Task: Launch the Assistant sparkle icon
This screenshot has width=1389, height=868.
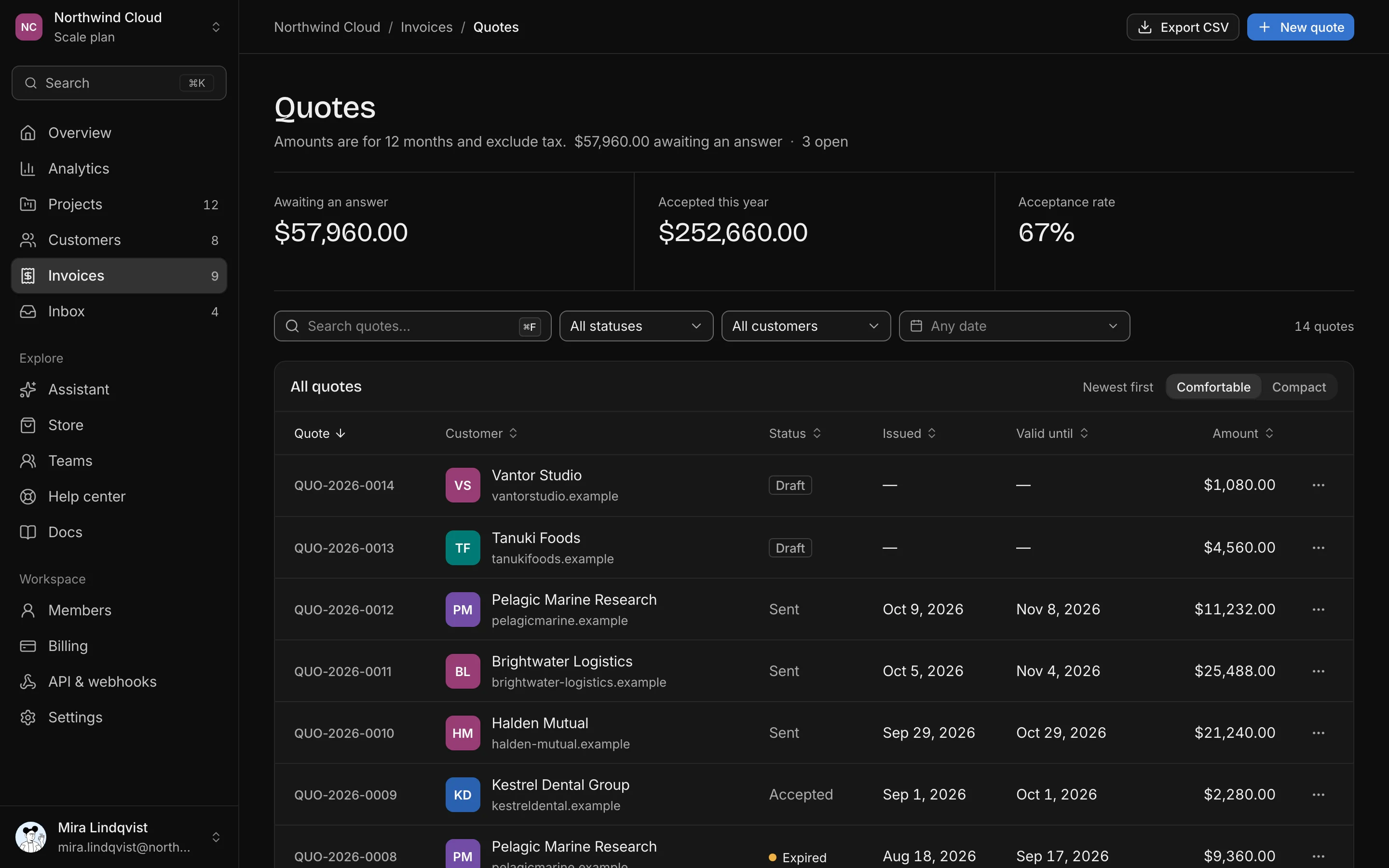Action: pyautogui.click(x=27, y=389)
